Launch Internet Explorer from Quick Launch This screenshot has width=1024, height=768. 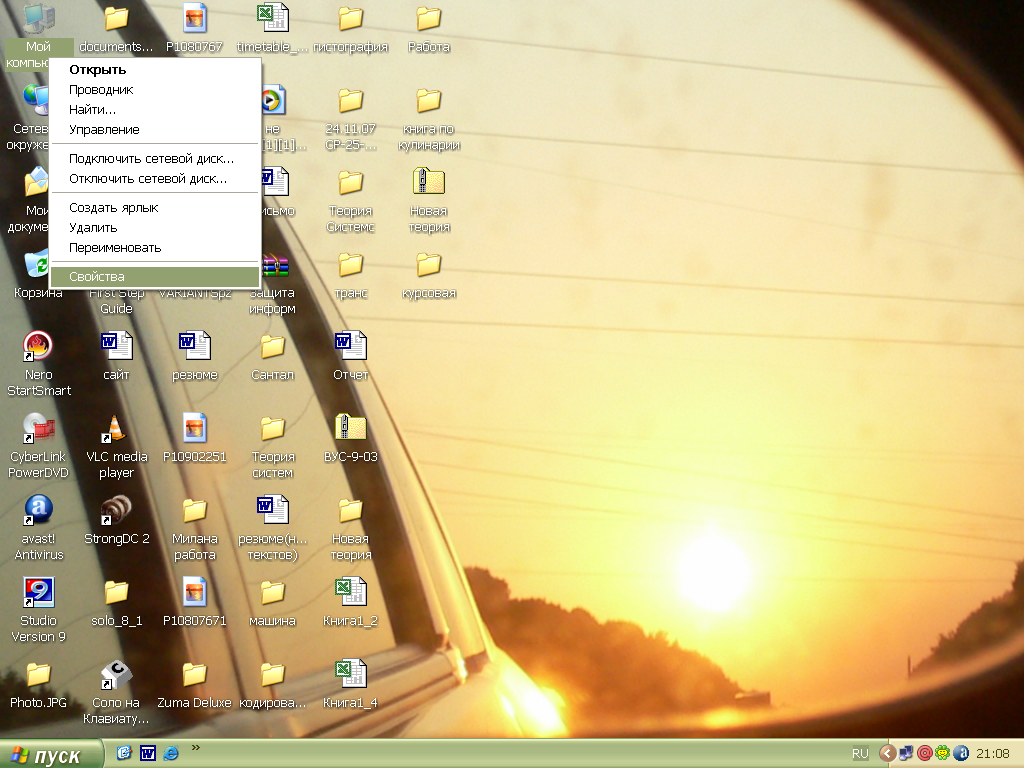171,753
